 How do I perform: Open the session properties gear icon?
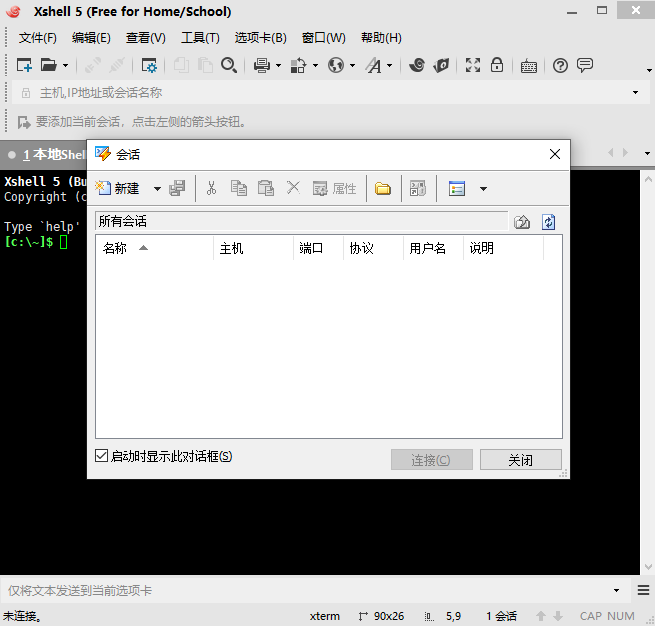point(149,65)
